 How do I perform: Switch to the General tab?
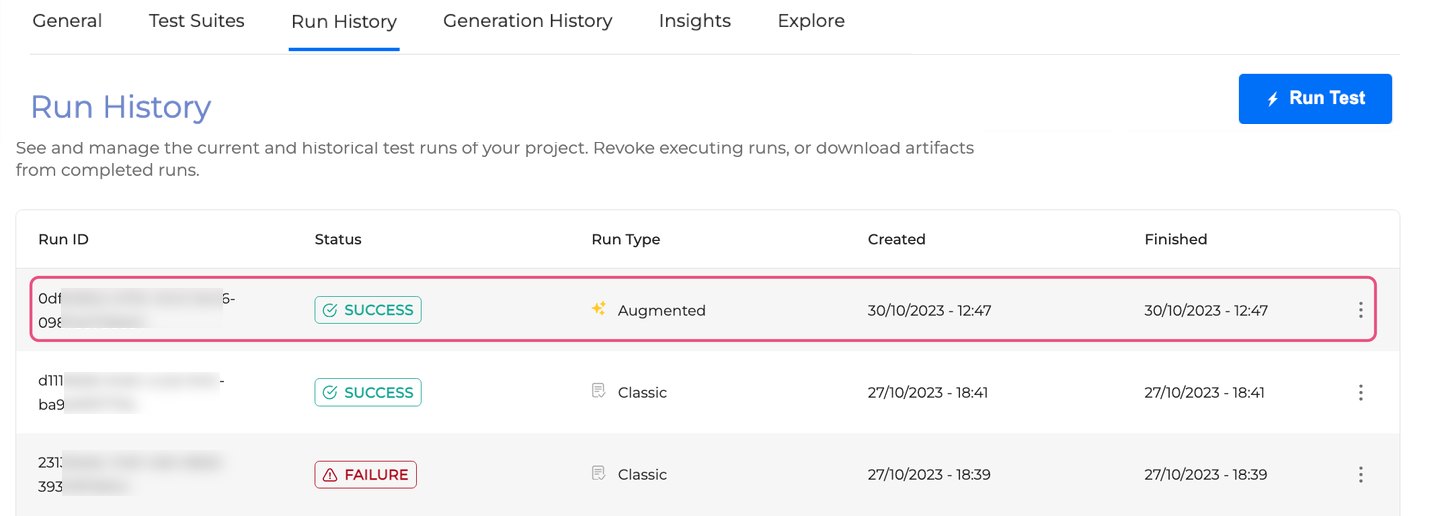67,21
